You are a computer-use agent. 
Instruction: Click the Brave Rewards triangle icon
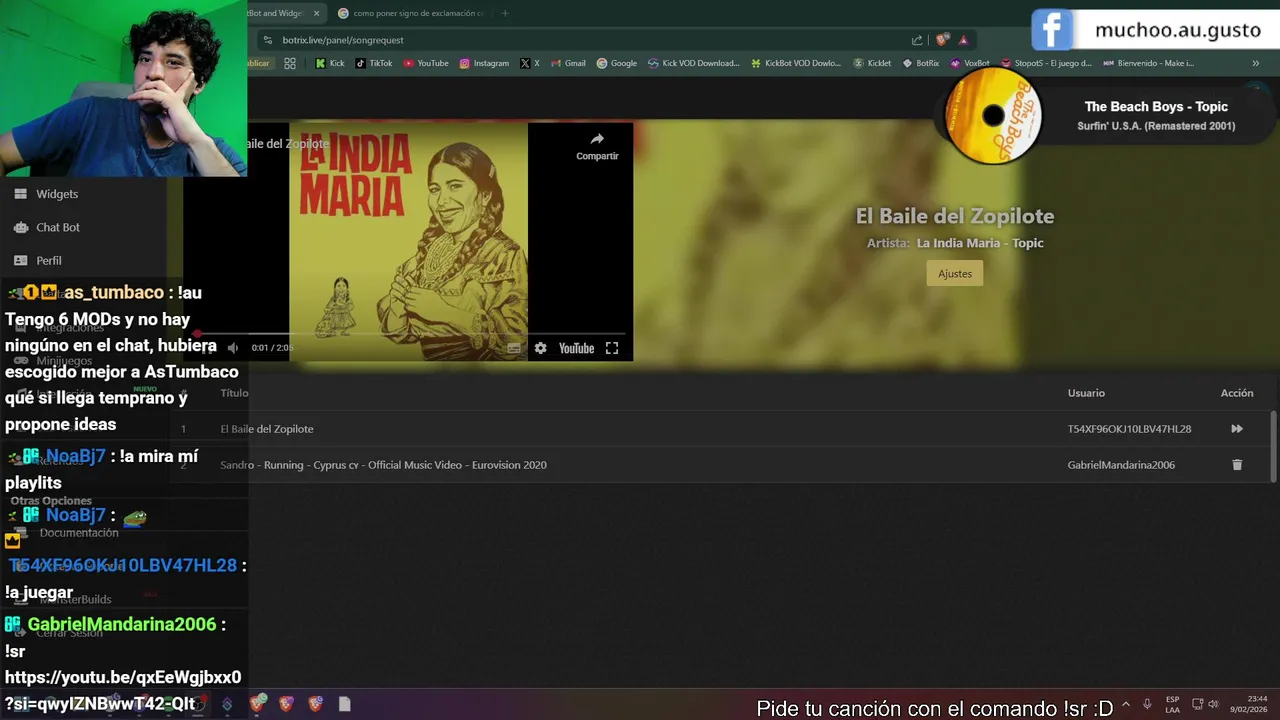pos(963,40)
